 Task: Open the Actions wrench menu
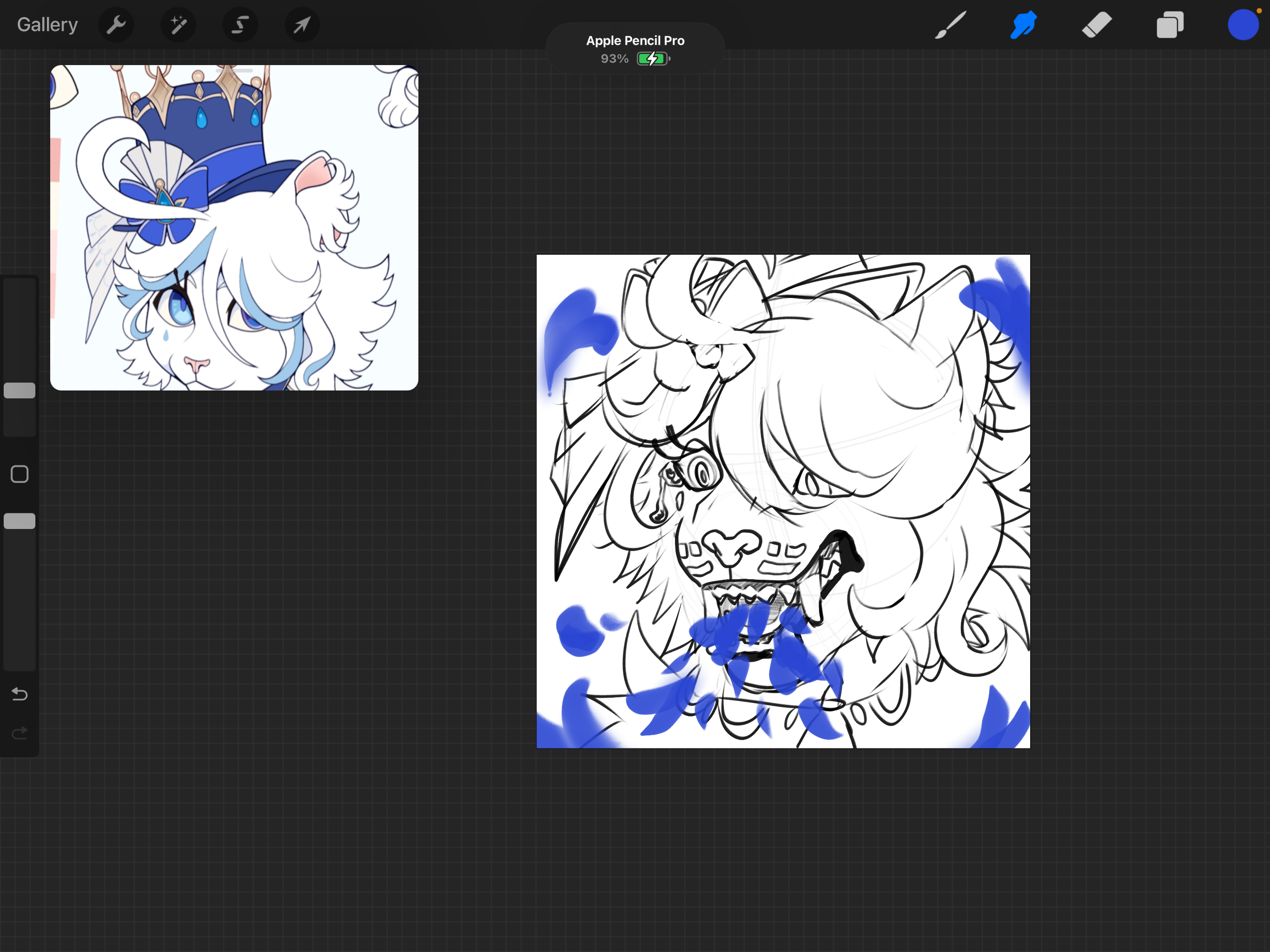[116, 25]
